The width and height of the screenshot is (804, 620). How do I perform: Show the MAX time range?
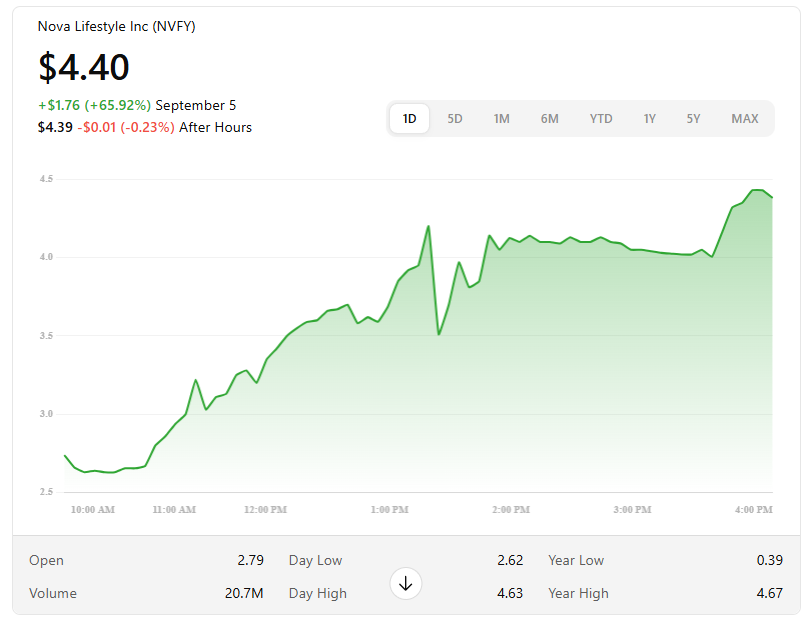(x=744, y=119)
